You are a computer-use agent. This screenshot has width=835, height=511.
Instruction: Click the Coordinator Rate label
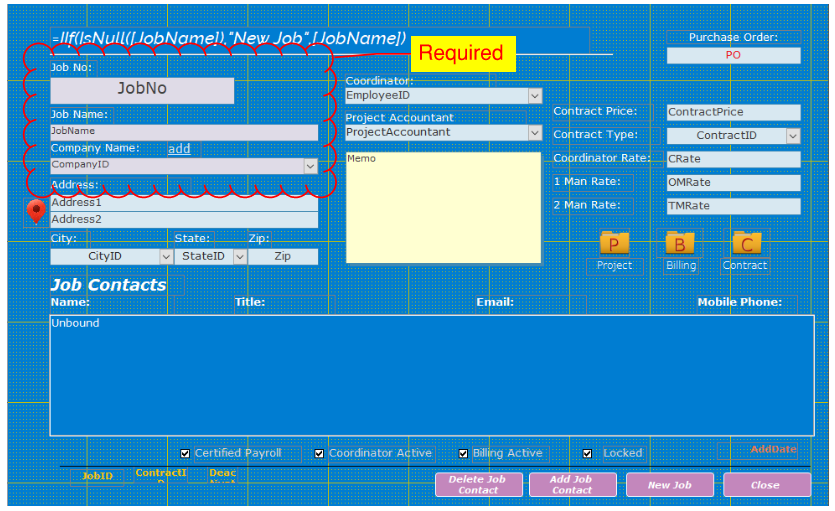click(602, 158)
